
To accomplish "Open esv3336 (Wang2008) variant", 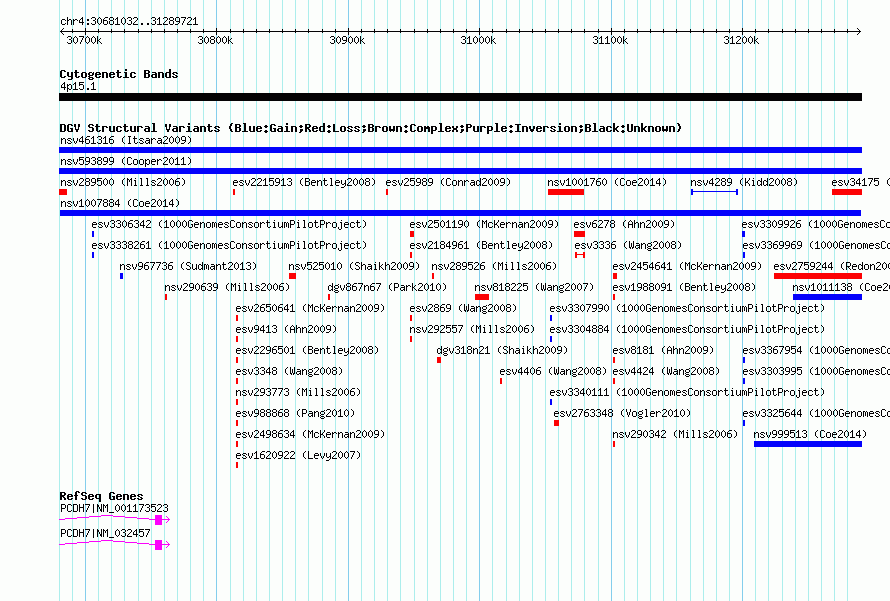I will pyautogui.click(x=628, y=245).
